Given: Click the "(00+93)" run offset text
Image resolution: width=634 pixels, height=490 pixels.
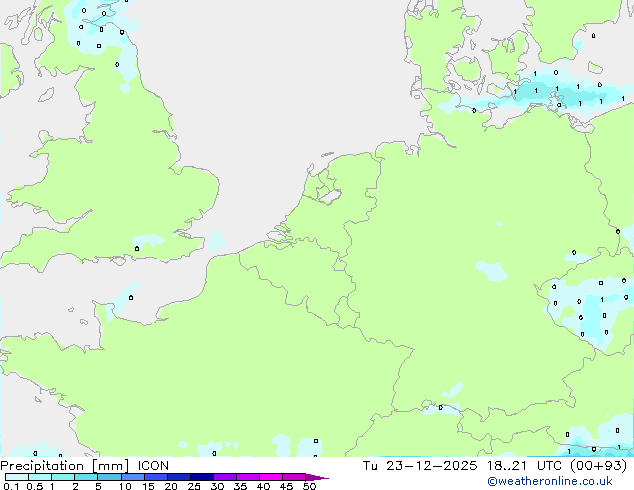Looking at the screenshot, I should [599, 466].
